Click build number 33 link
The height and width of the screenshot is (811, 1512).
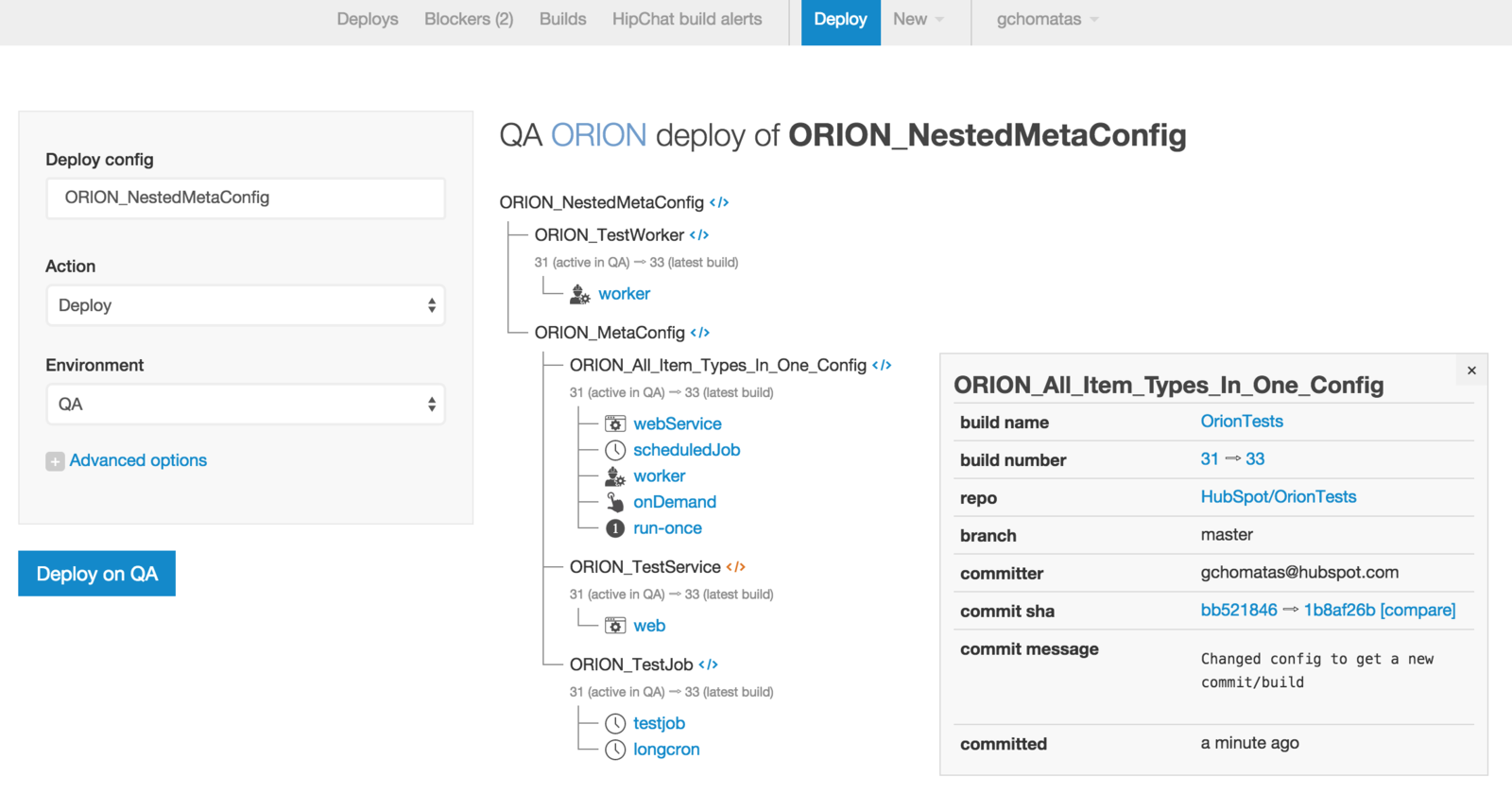coord(1255,459)
